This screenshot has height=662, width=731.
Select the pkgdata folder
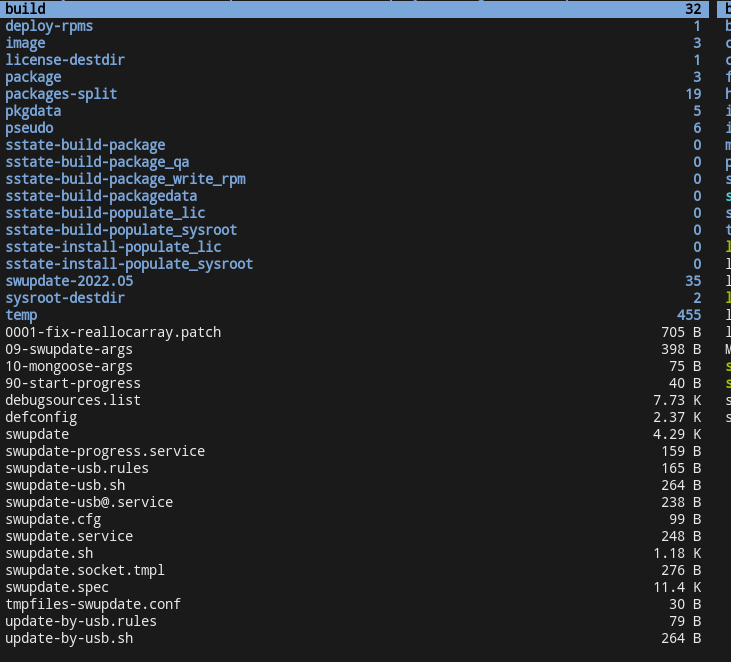click(33, 111)
